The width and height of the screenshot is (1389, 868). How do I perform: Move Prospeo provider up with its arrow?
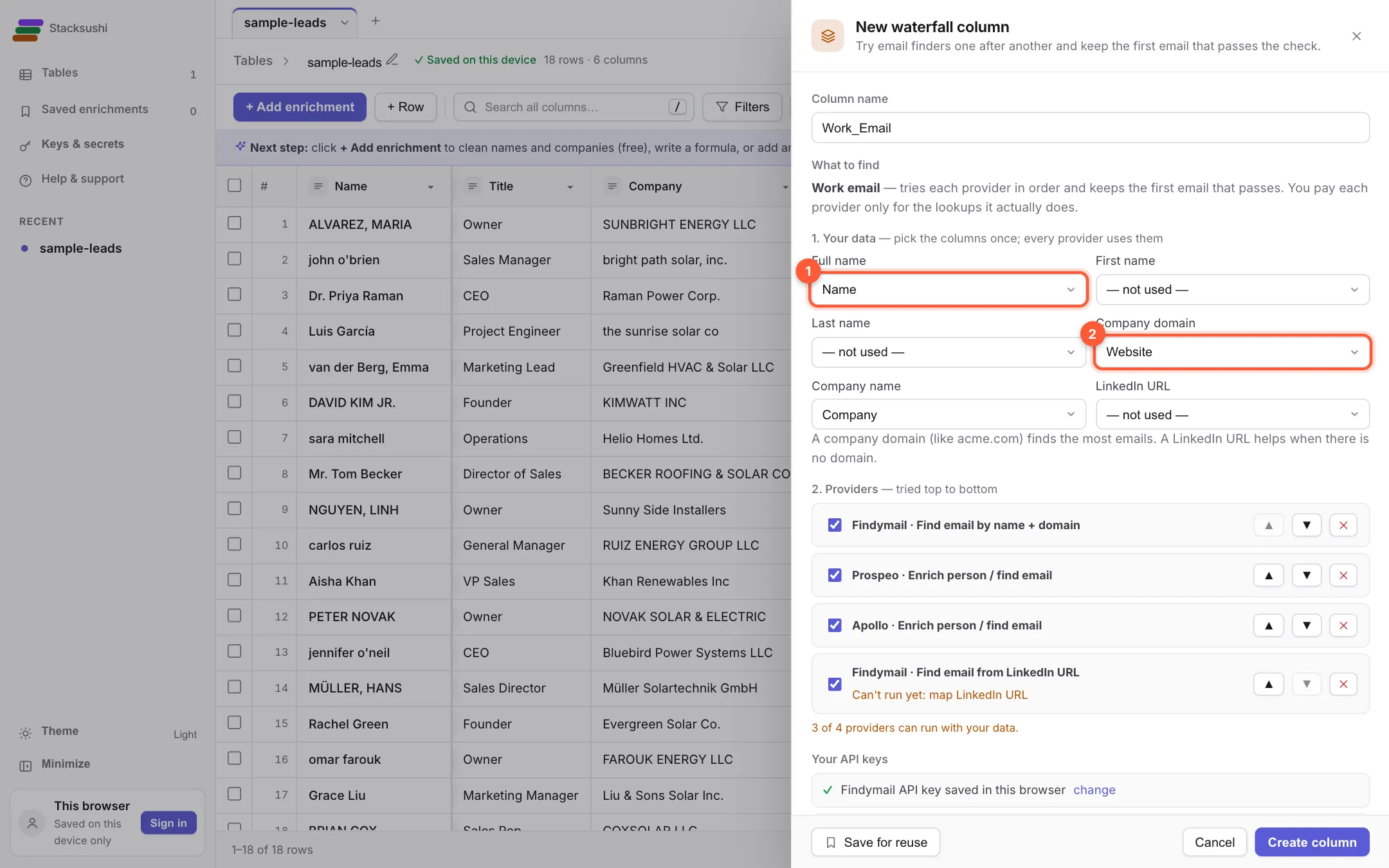(x=1268, y=575)
